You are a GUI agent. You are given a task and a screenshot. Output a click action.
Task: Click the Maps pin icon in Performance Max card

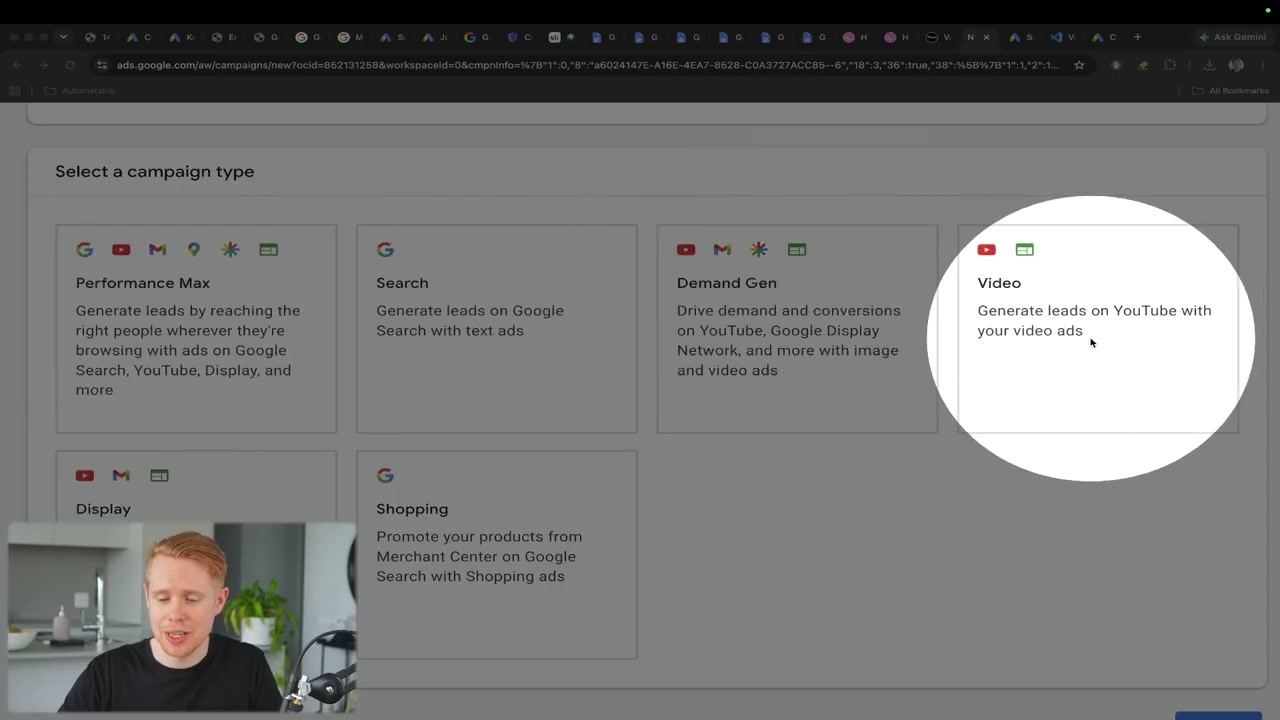pos(194,250)
